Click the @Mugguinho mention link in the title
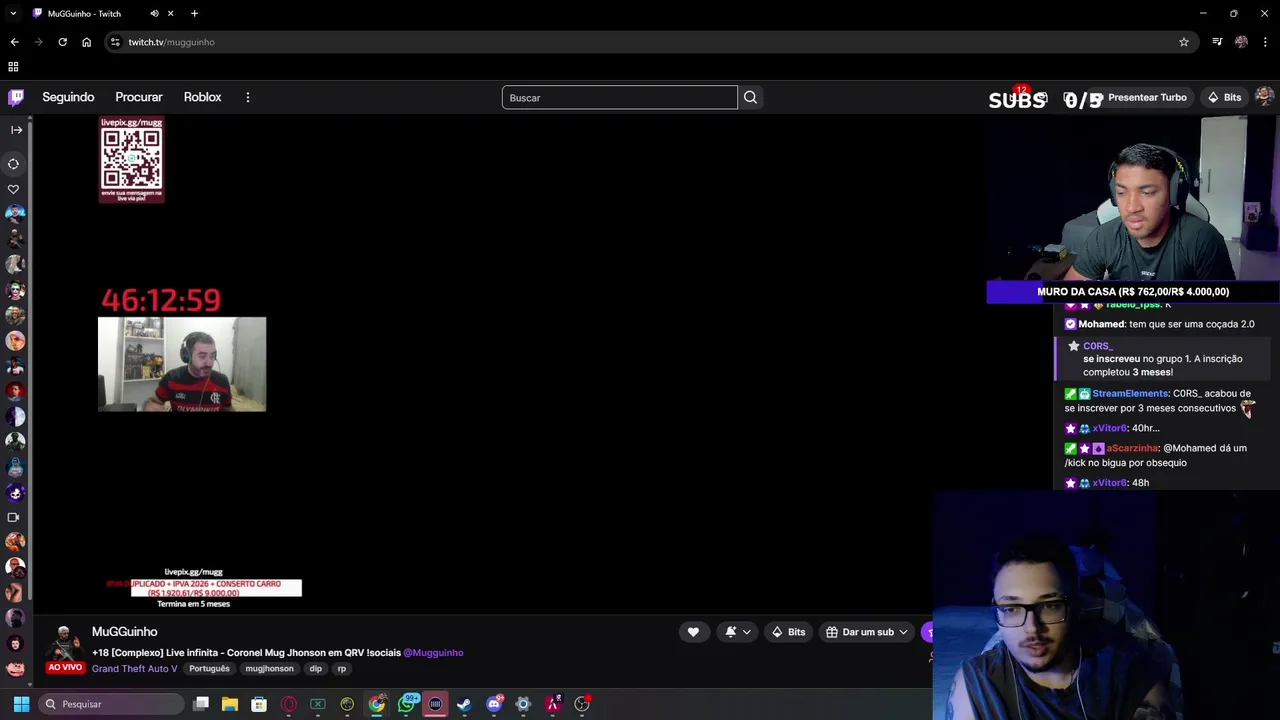This screenshot has height=720, width=1280. point(433,652)
